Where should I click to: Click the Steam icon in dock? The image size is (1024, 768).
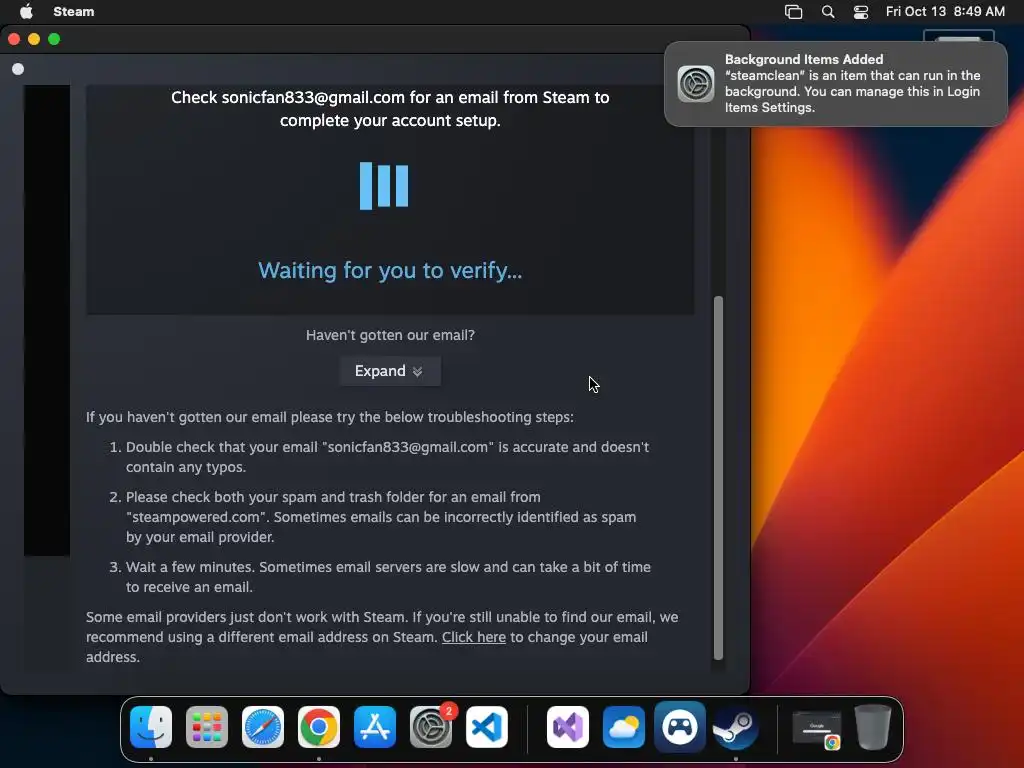click(735, 727)
